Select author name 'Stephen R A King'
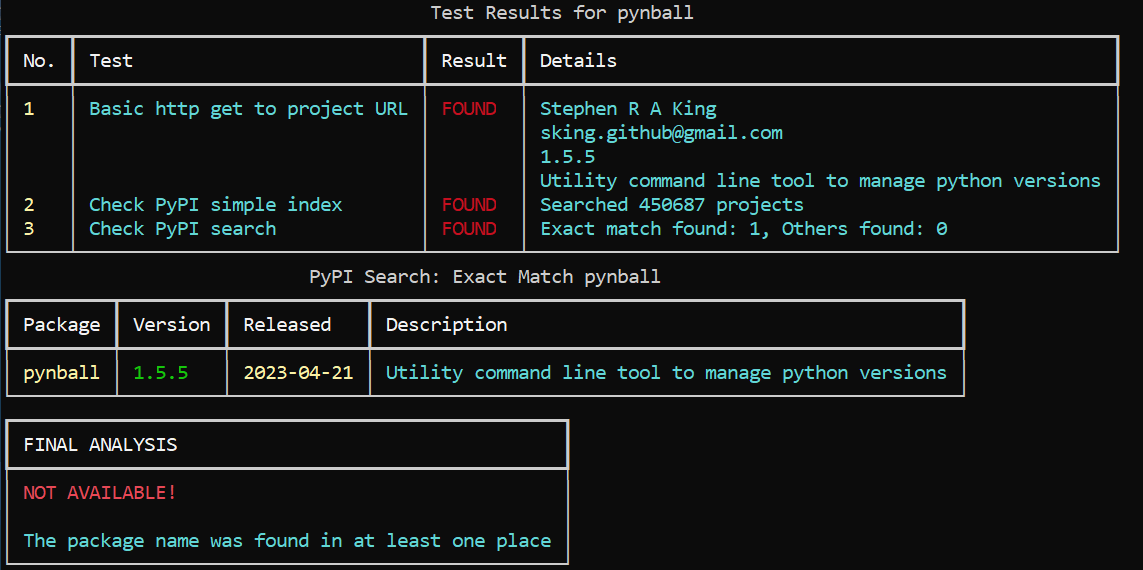This screenshot has width=1143, height=570. click(x=628, y=109)
